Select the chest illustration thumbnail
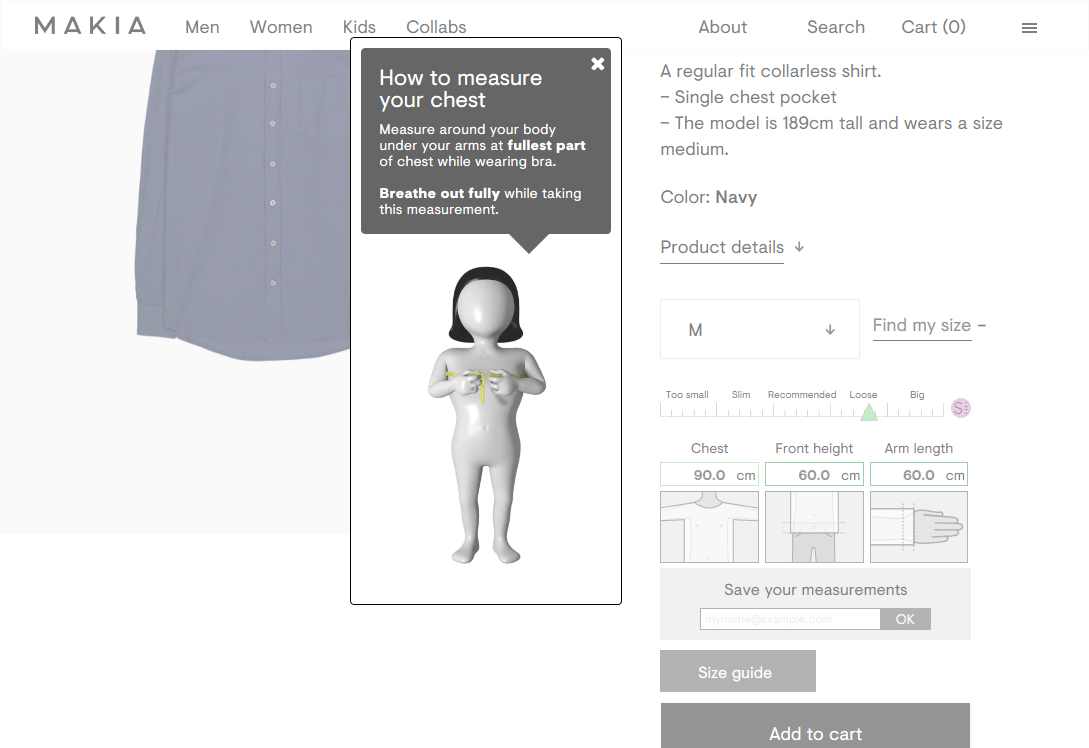 coord(709,527)
